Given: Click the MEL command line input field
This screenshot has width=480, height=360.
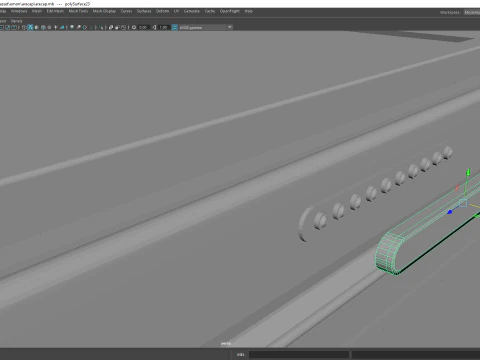Looking at the screenshot, I should (299, 354).
